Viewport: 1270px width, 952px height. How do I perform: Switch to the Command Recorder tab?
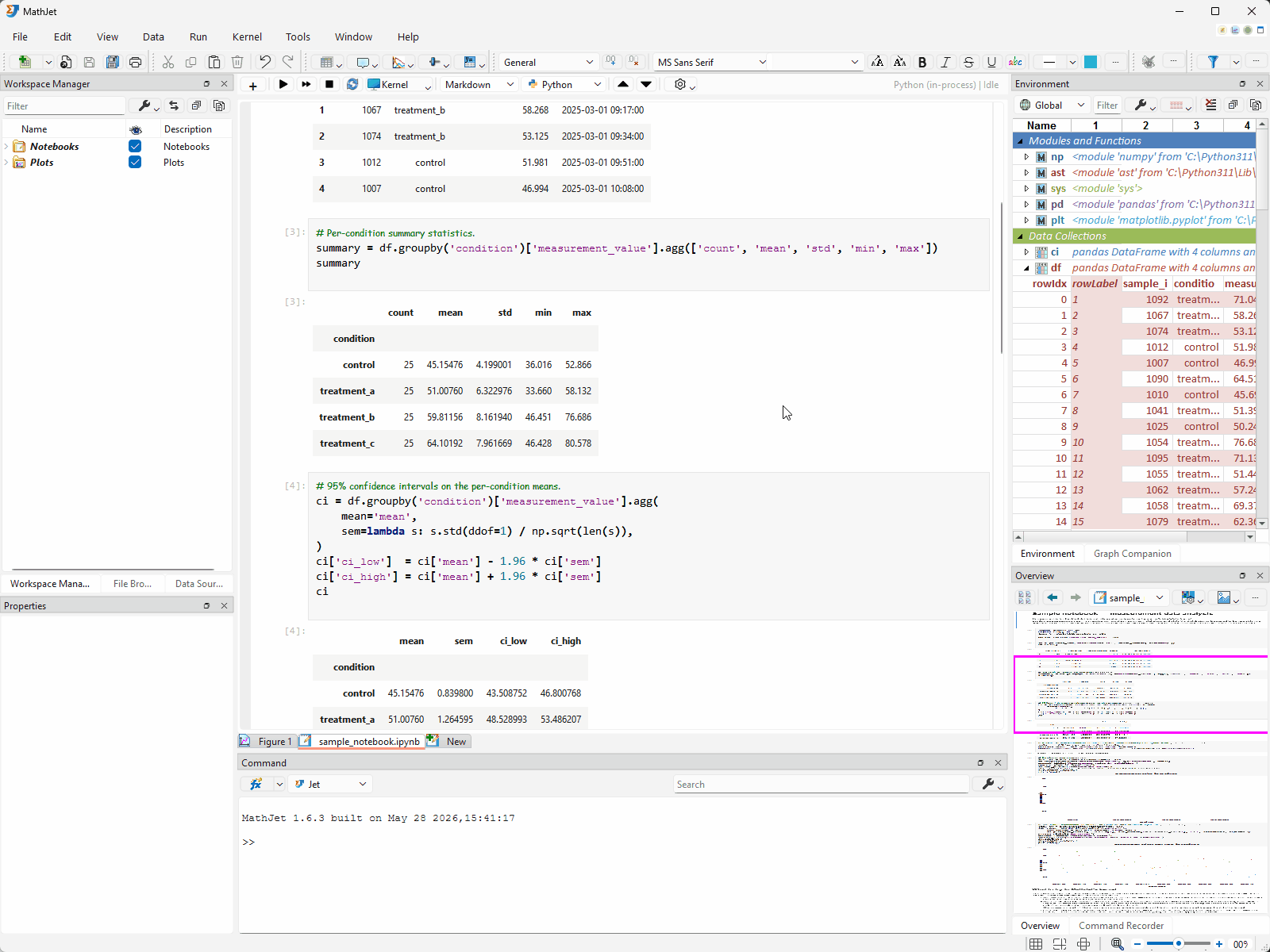click(x=1121, y=926)
